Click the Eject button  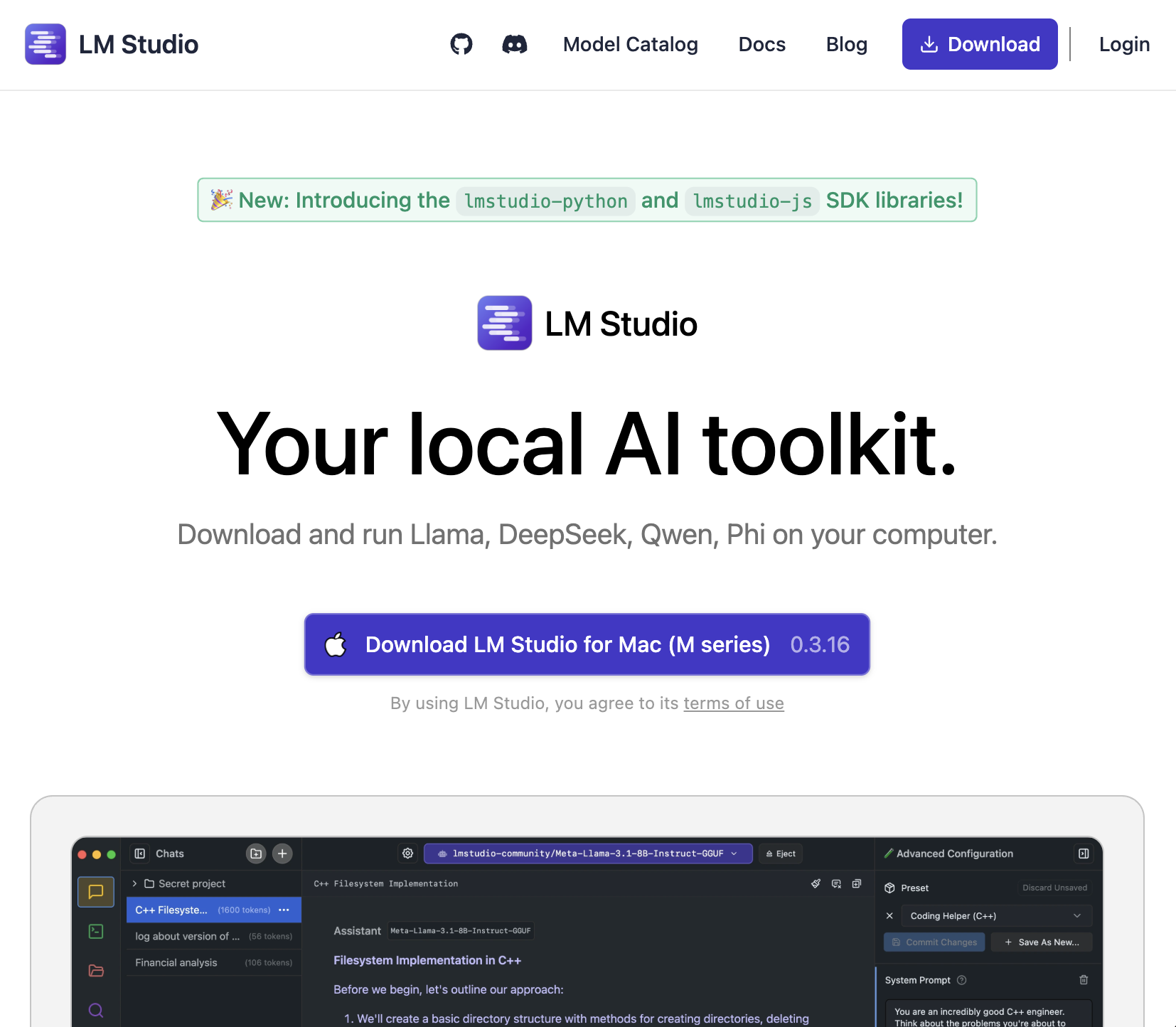[x=781, y=853]
